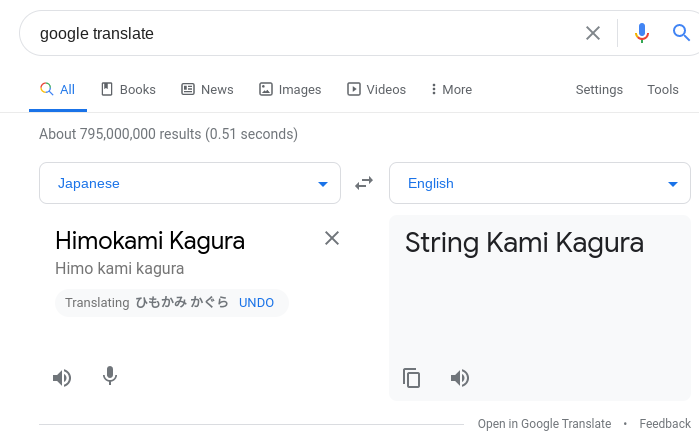699x443 pixels.
Task: Start voice search with the microphone icon
Action: (x=642, y=33)
